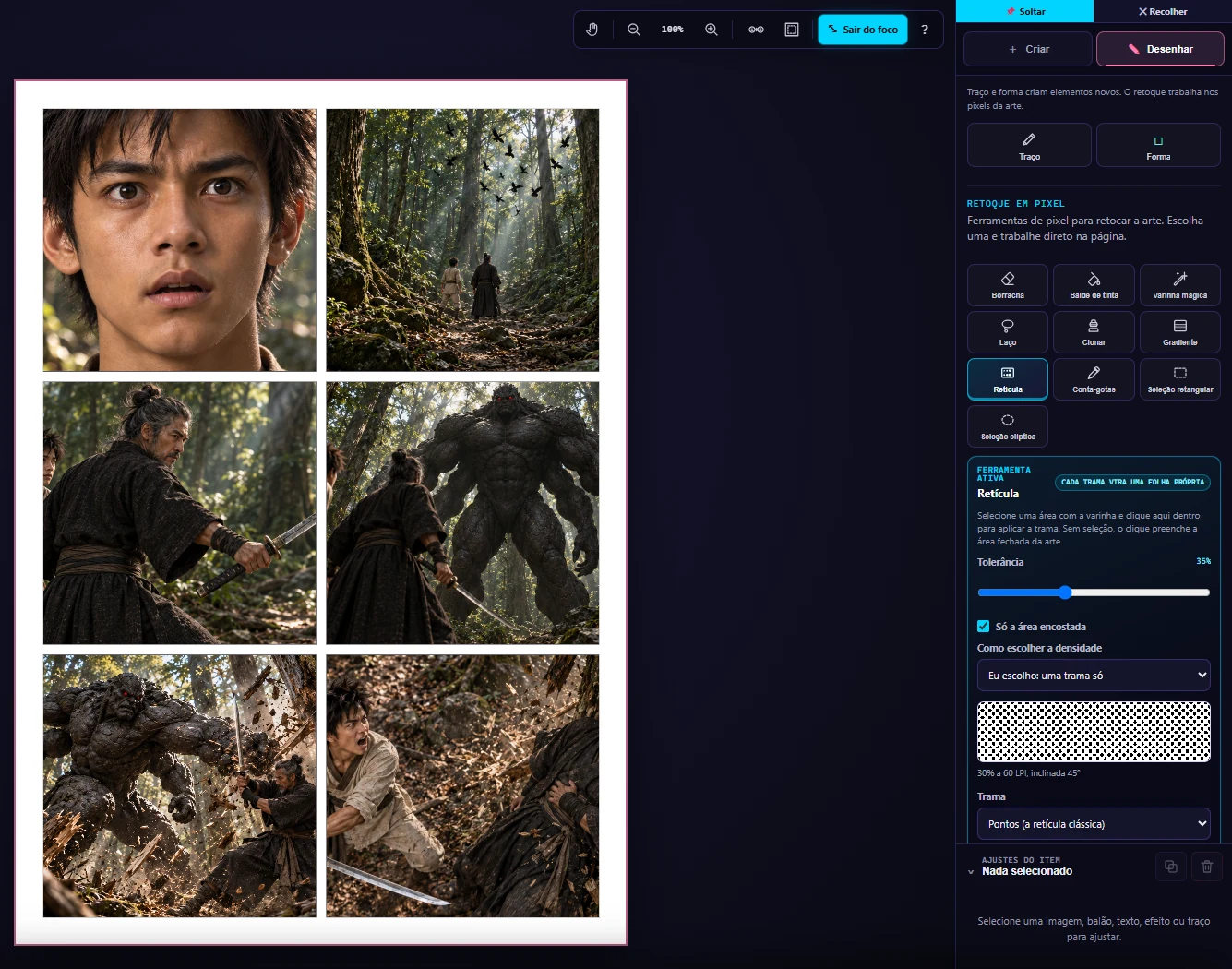This screenshot has width=1232, height=969.
Task: Select the Borracha eraser tool
Action: pyautogui.click(x=1008, y=285)
